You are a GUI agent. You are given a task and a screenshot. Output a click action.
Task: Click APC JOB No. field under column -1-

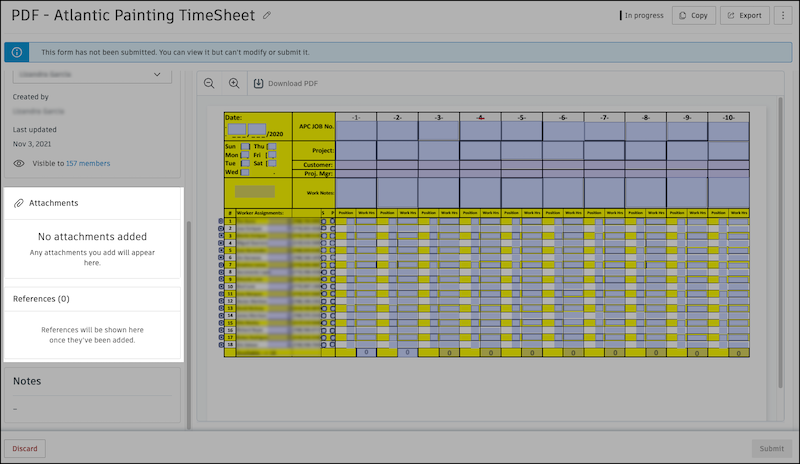pos(356,131)
